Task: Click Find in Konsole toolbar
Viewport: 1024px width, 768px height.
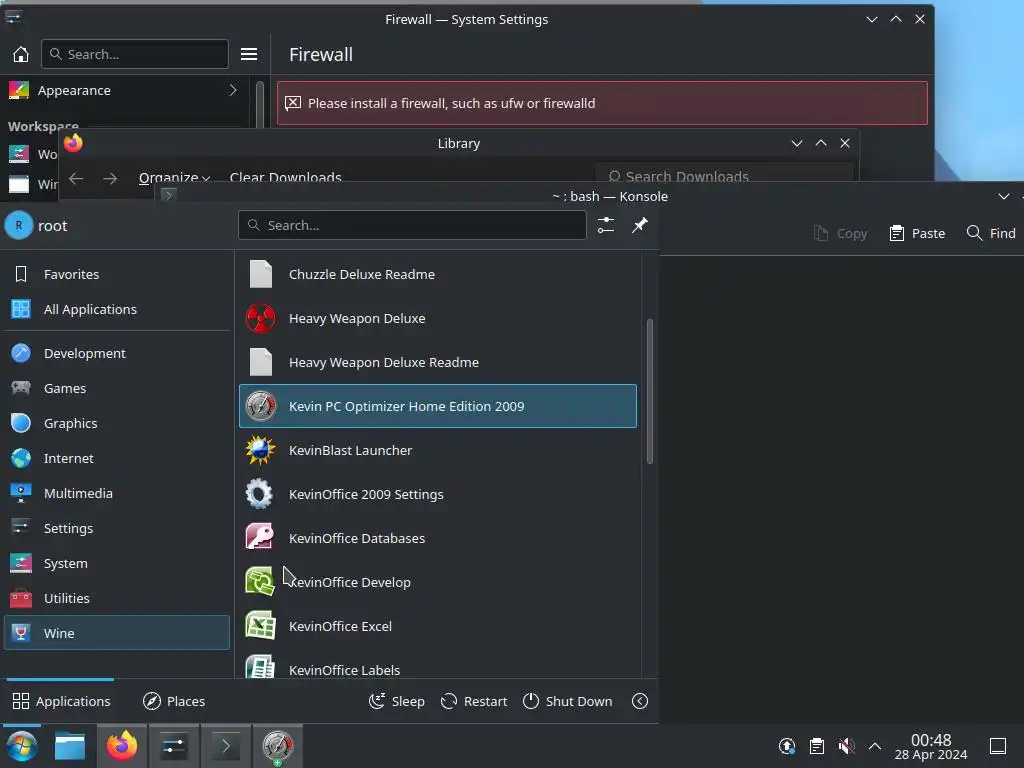Action: coord(991,233)
